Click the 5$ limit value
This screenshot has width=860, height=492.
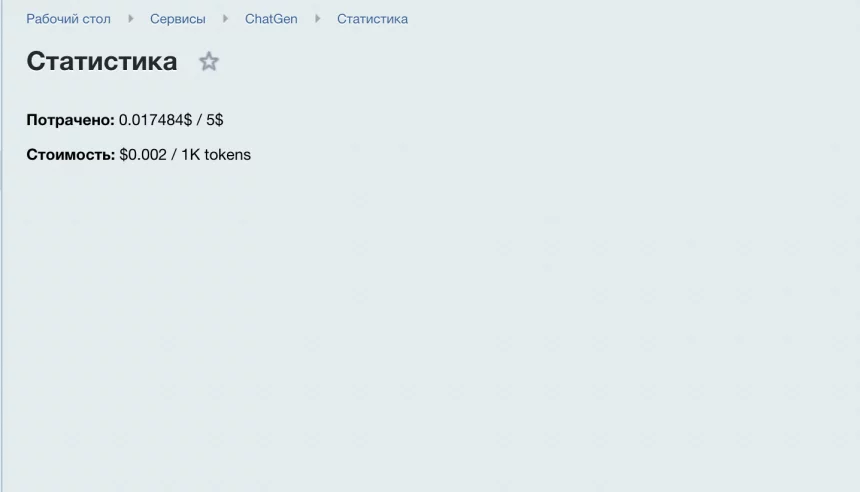214,120
